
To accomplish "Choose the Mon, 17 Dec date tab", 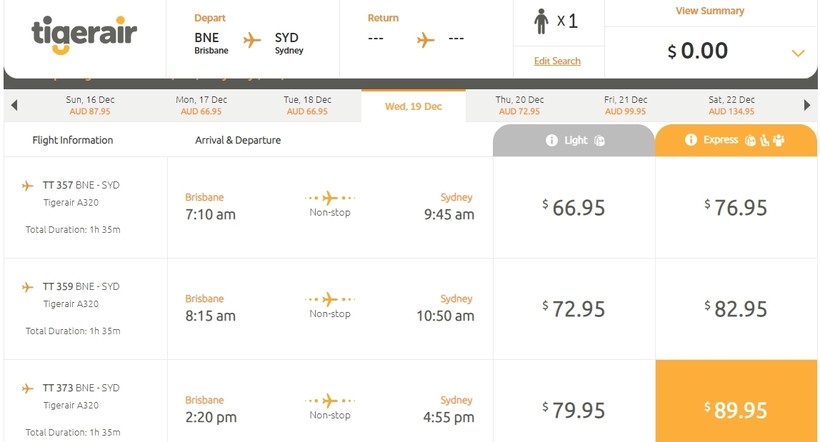I will coord(199,105).
